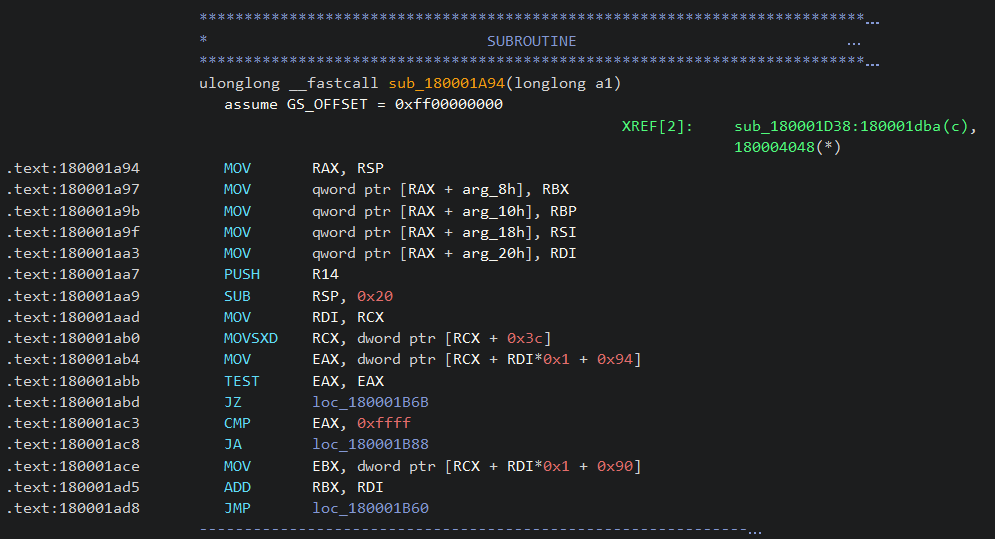
Task: Click the TEST instruction at 180001abb
Action: (x=241, y=381)
